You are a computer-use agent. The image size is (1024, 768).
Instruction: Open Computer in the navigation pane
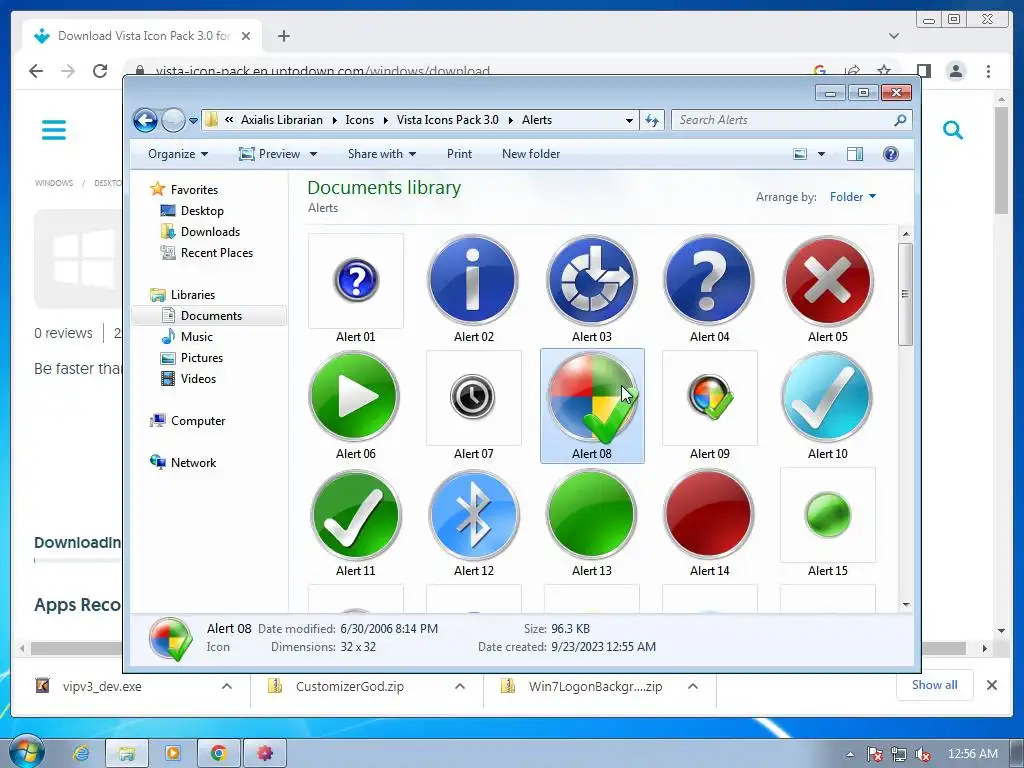tap(197, 421)
